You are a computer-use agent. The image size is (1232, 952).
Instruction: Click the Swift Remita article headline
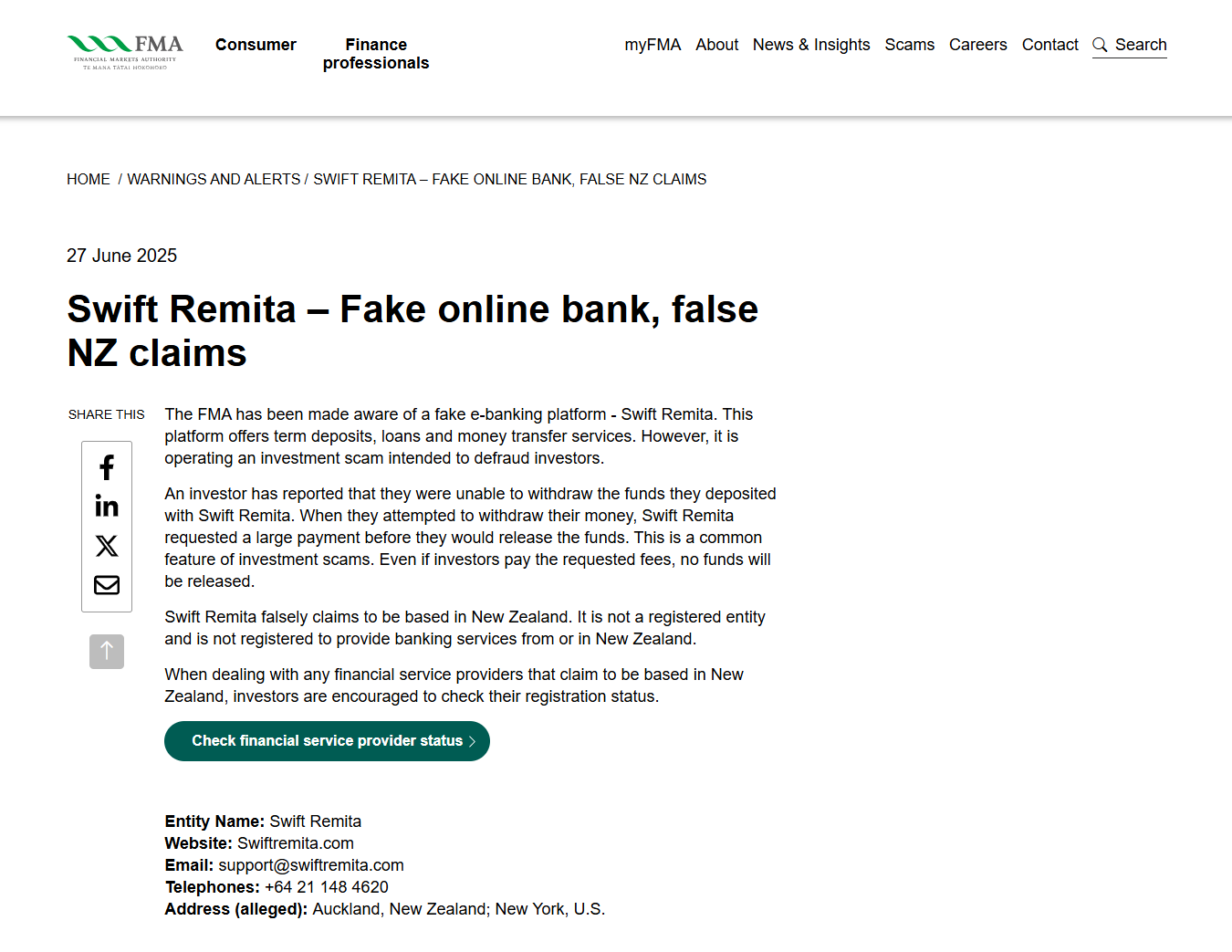(x=412, y=331)
